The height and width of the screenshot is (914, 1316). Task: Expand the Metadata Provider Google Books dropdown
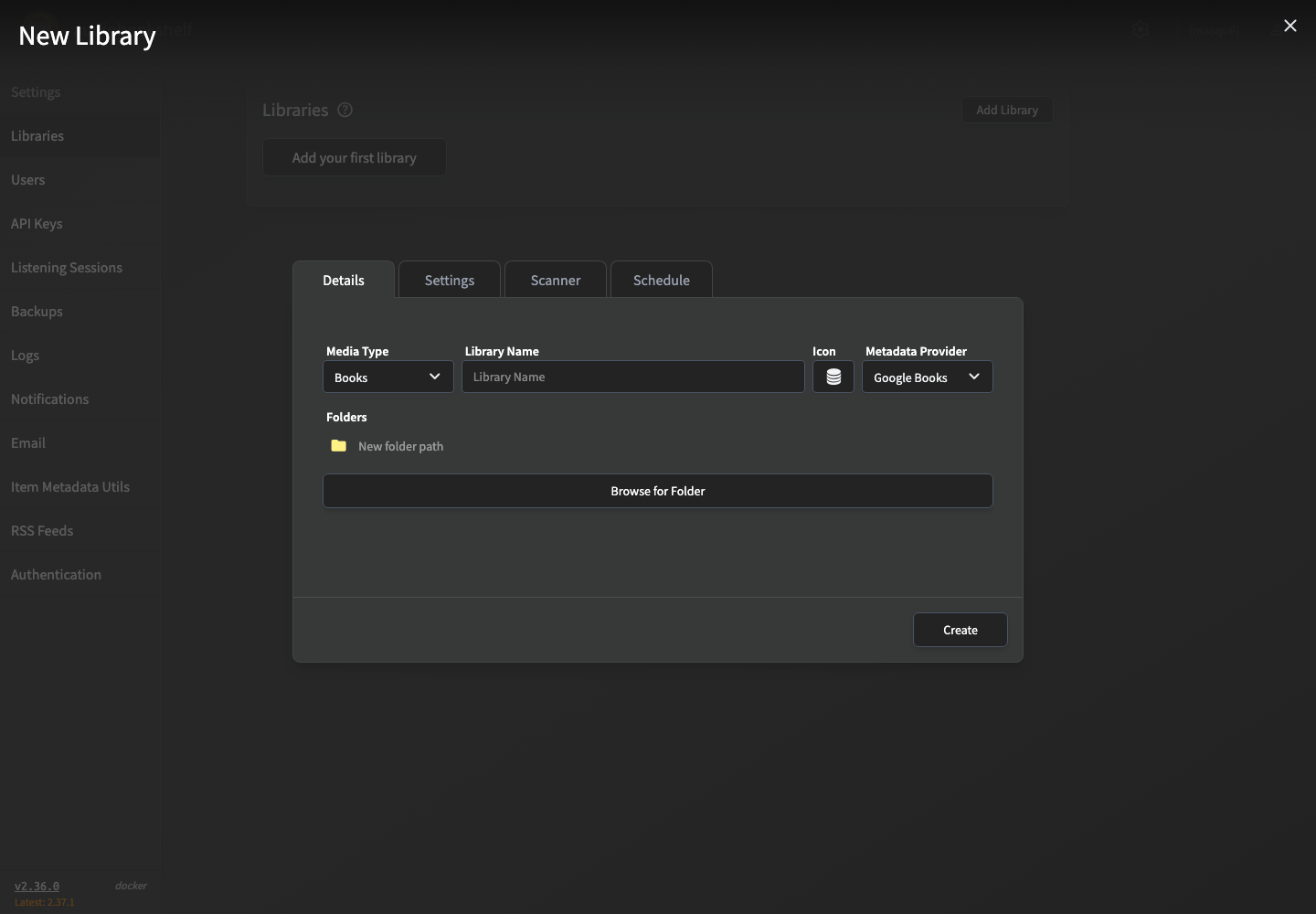[x=928, y=377]
